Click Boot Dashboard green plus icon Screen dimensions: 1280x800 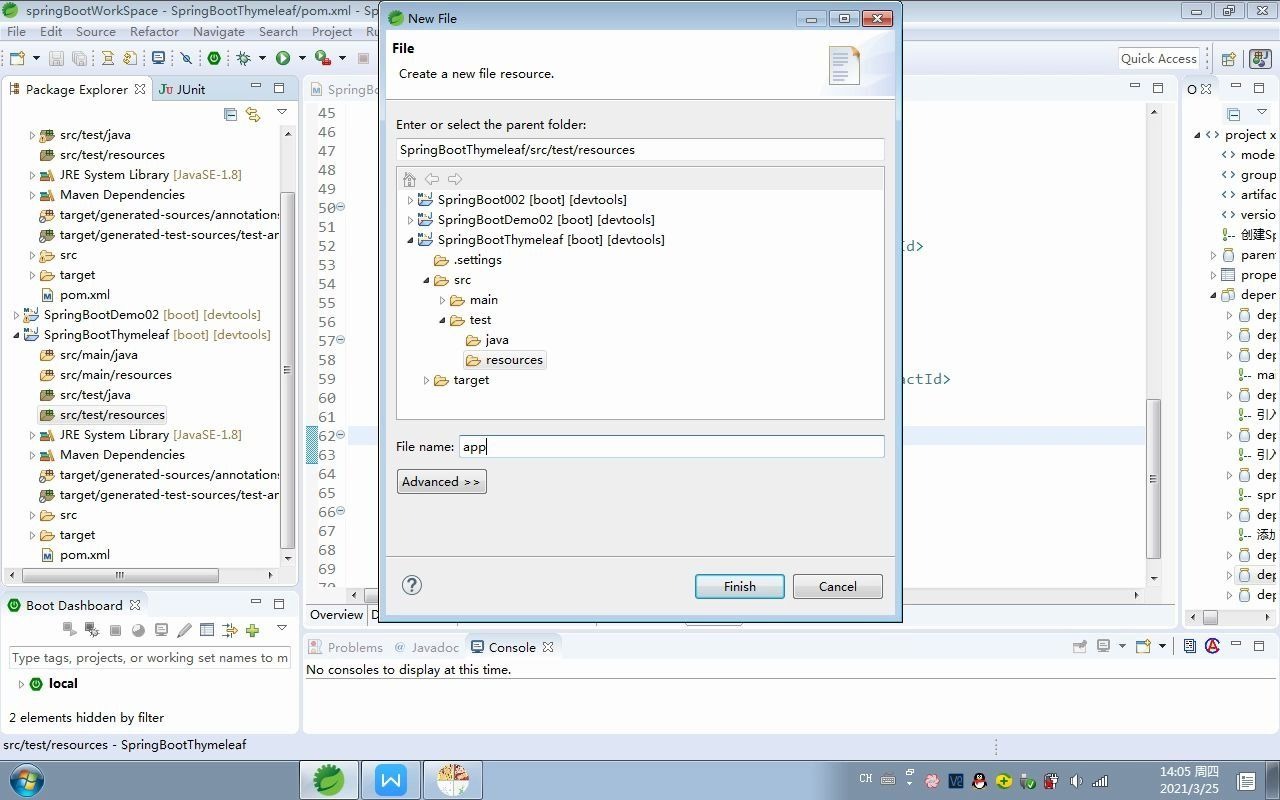(252, 630)
